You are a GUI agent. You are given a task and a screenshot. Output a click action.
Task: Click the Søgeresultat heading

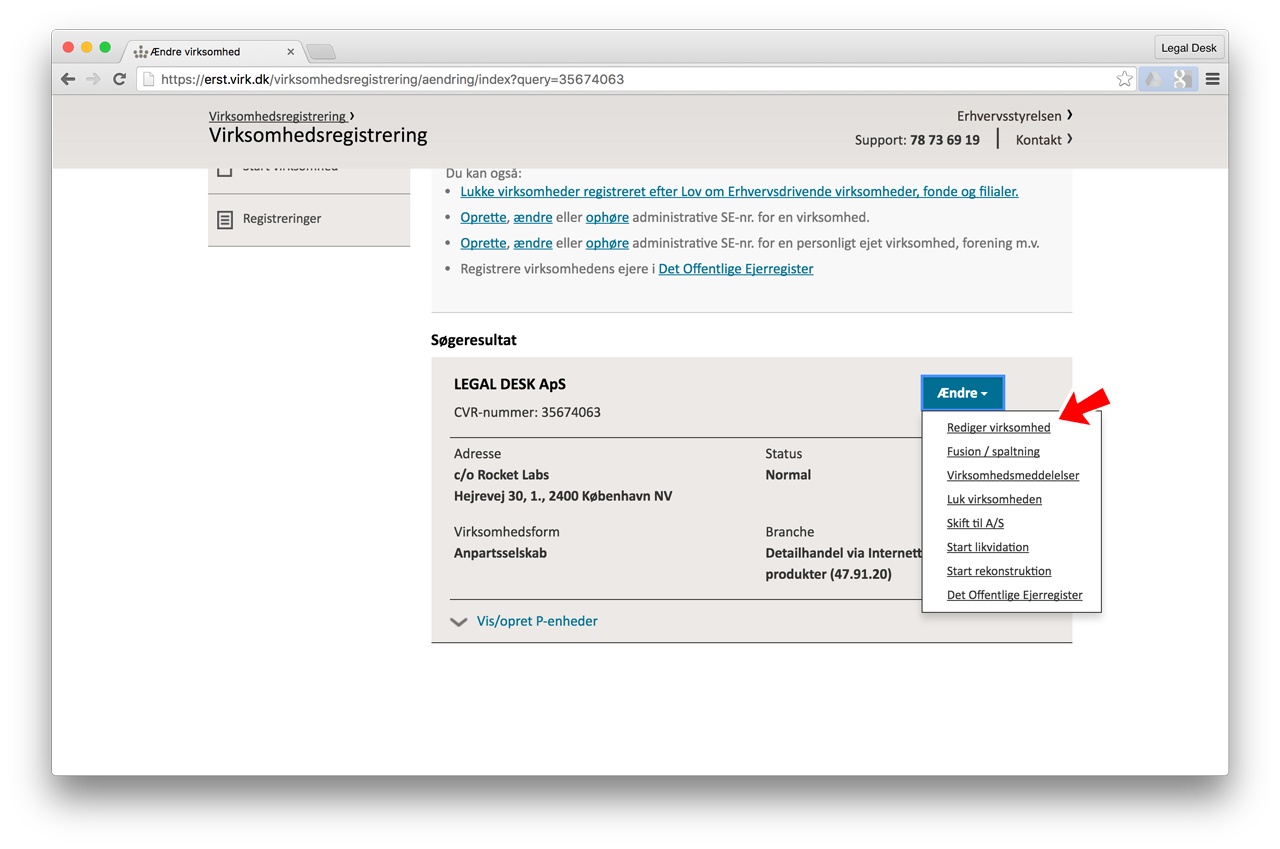click(x=474, y=340)
